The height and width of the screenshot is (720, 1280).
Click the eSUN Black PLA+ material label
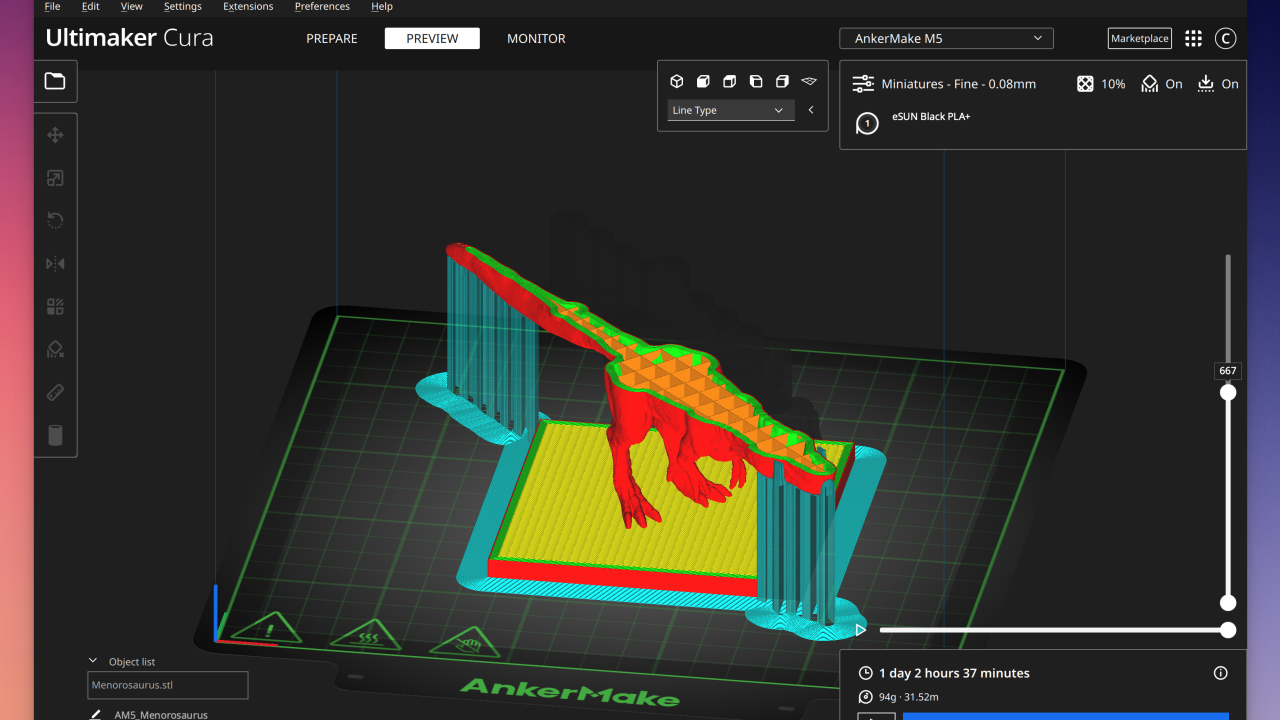(x=931, y=117)
